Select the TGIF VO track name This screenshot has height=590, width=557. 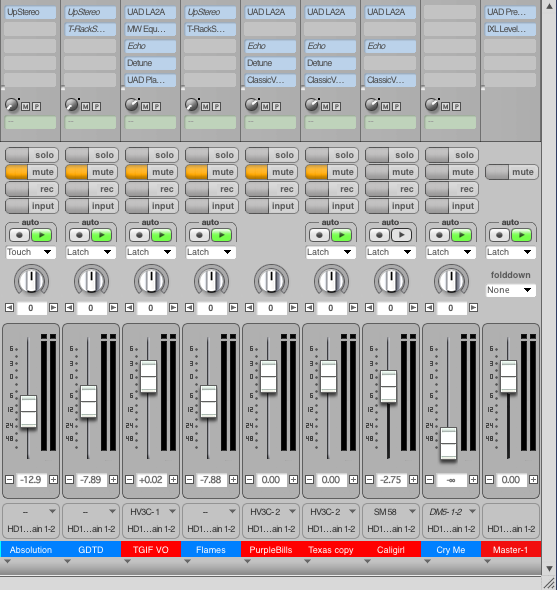coord(151,550)
